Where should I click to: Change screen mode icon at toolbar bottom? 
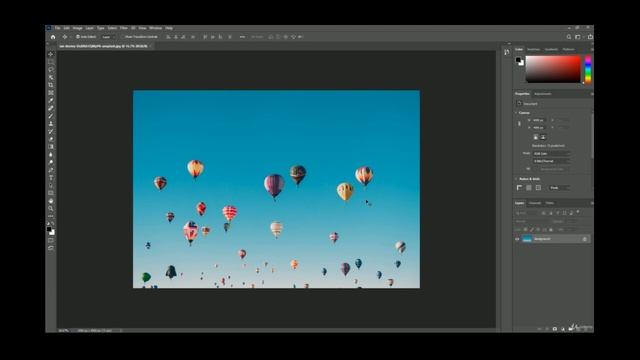(51, 248)
